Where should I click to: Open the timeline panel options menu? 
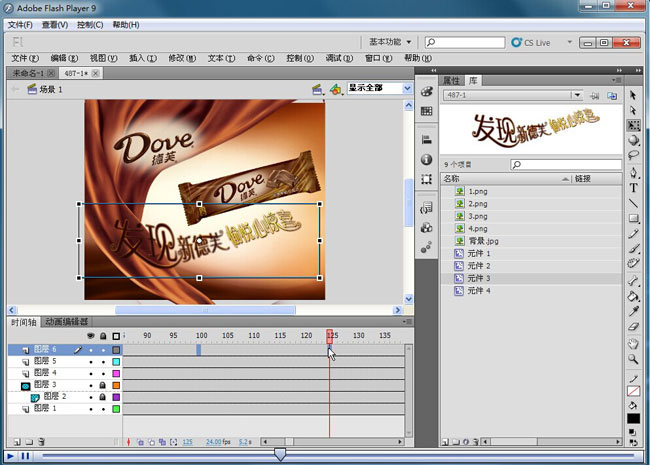click(407, 322)
